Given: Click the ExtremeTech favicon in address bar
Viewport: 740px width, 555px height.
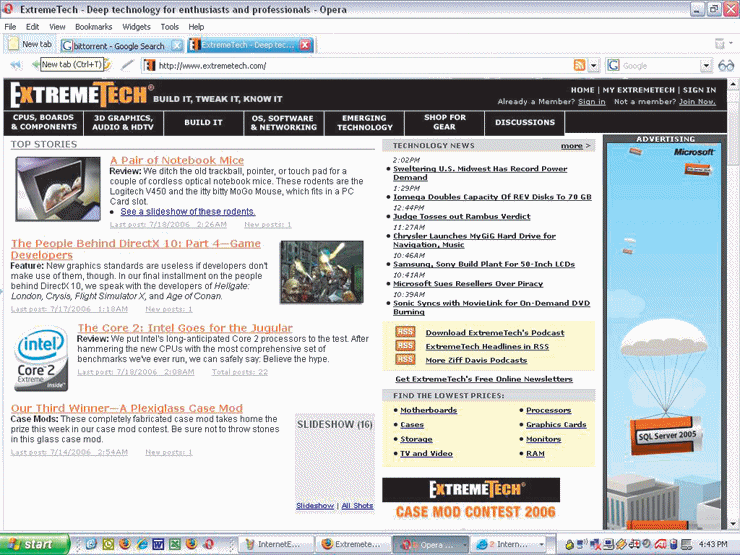Looking at the screenshot, I should click(x=150, y=66).
